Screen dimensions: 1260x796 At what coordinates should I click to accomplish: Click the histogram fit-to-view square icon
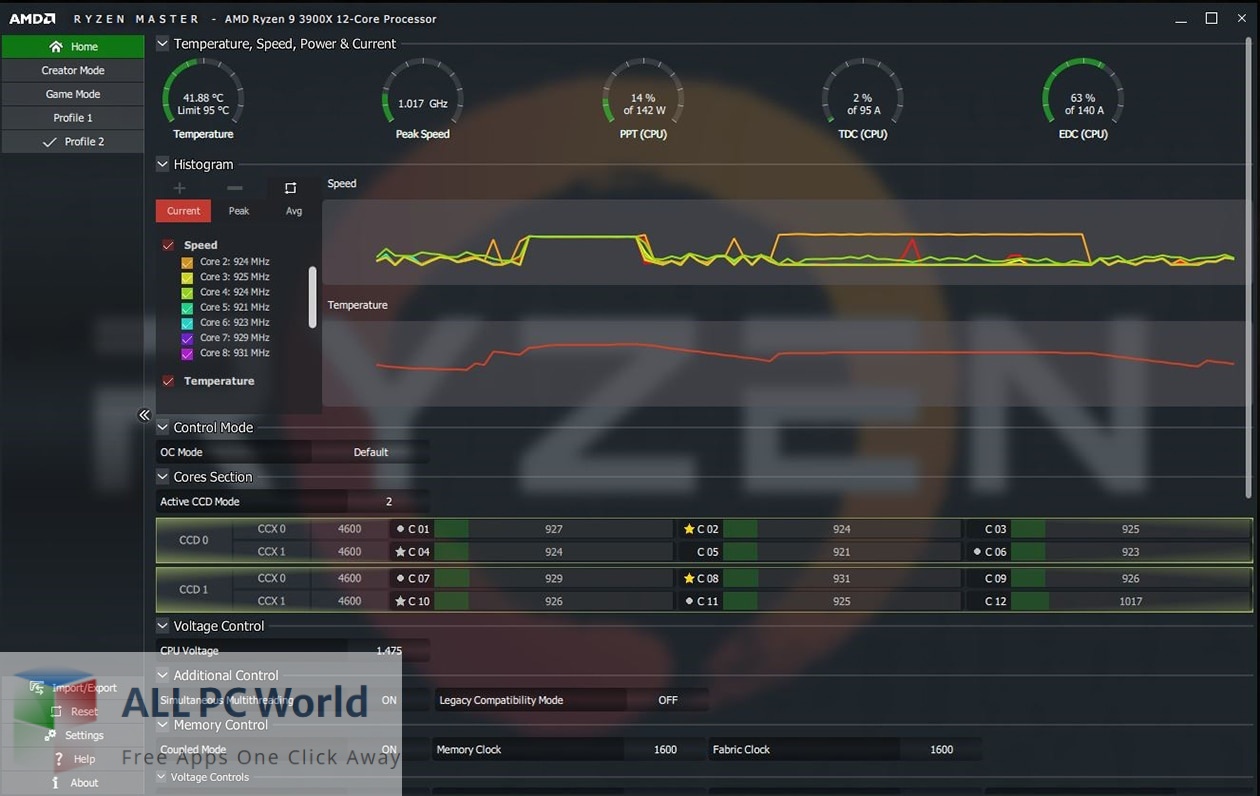pyautogui.click(x=290, y=188)
